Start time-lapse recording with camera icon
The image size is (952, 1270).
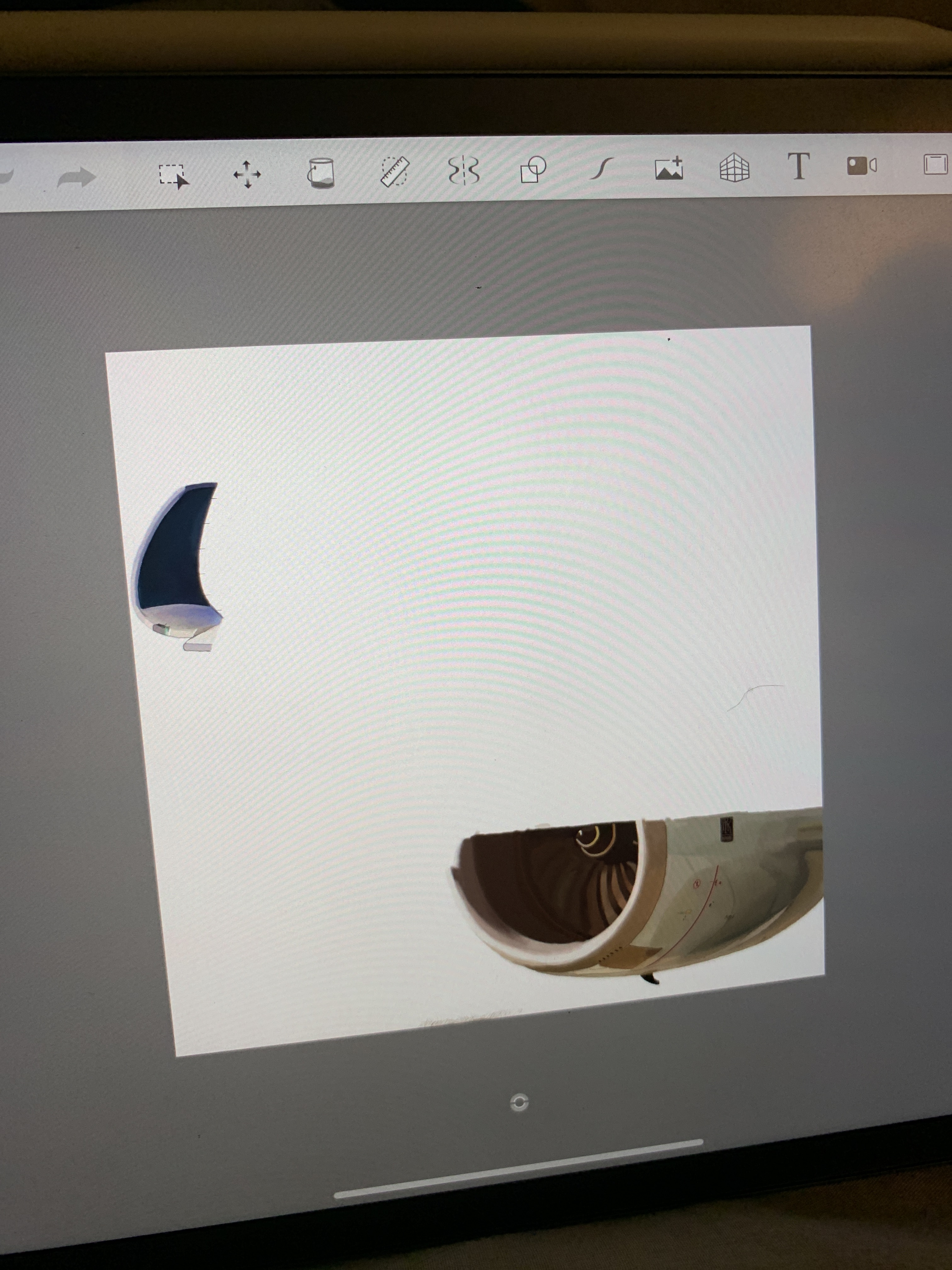[861, 166]
